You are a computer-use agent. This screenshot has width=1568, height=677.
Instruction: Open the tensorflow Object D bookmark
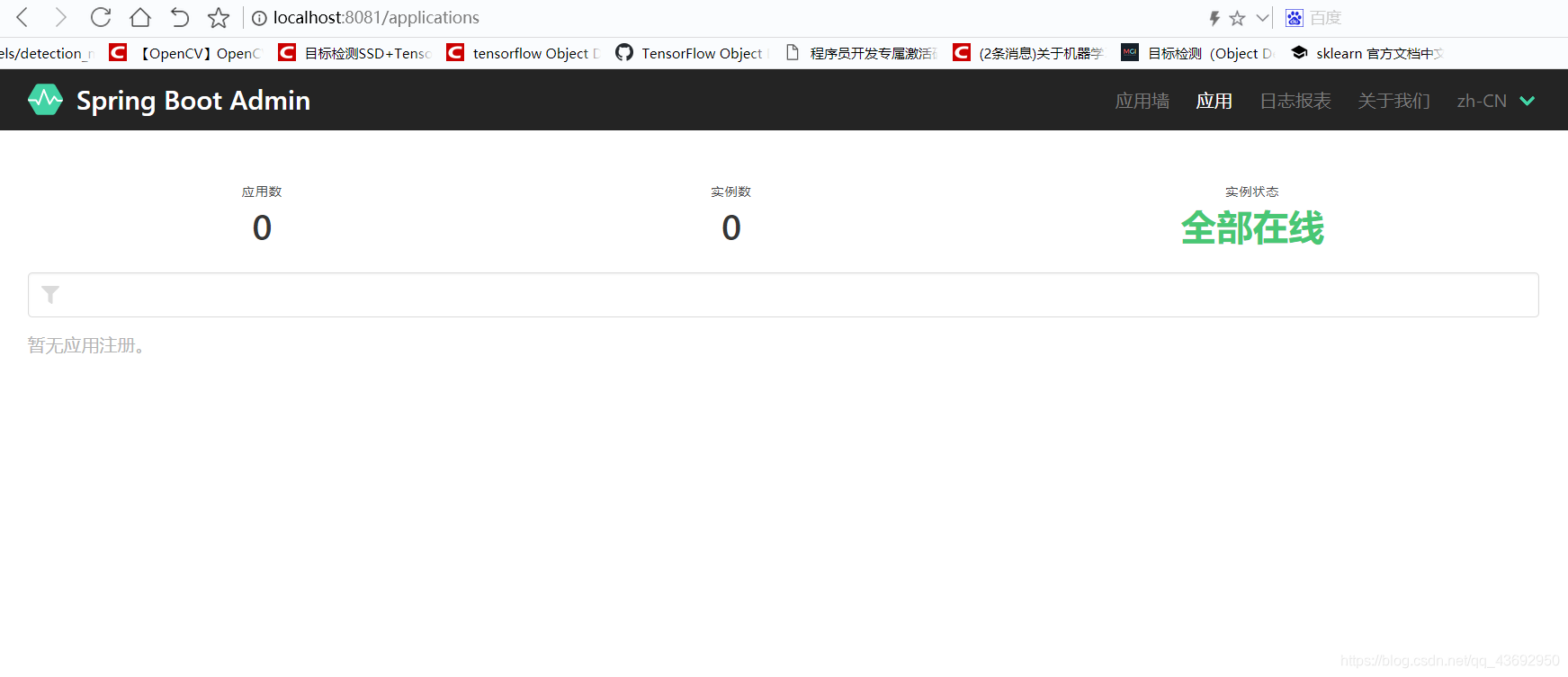(524, 53)
